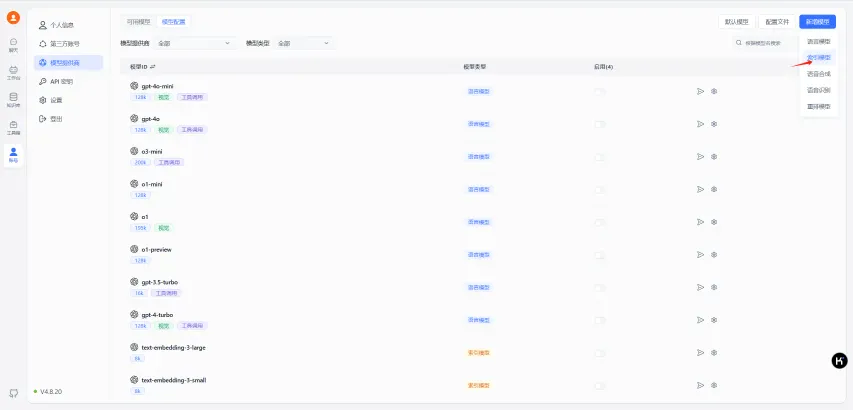Open settings gear for o1-mini row
Screen dimensions: 853x410
[x=714, y=189]
